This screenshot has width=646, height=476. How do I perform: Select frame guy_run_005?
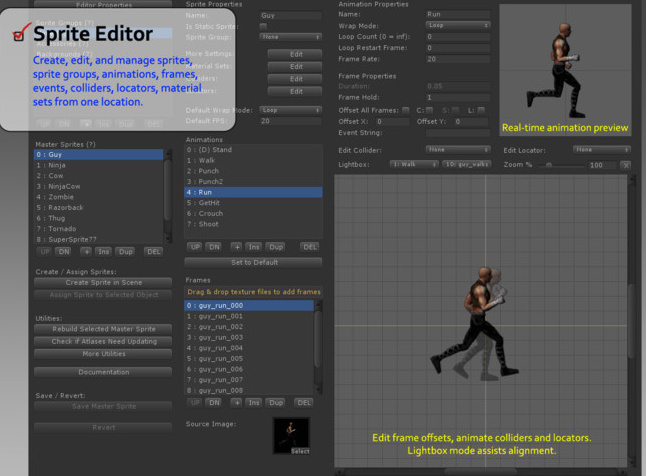pos(249,359)
